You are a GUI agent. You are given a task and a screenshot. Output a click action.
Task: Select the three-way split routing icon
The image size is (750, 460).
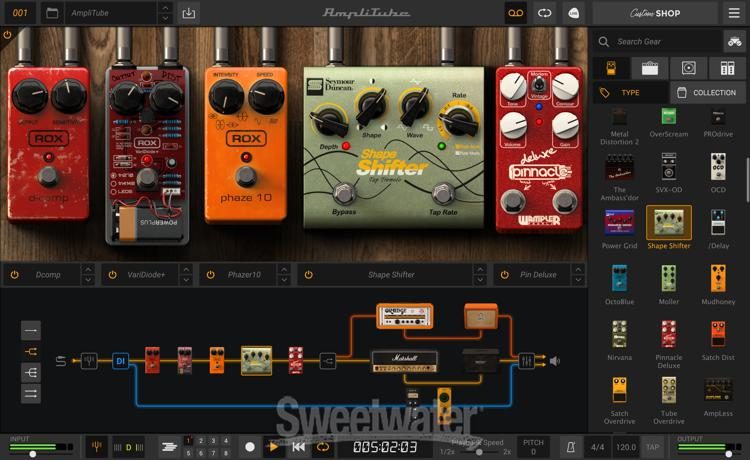coord(31,372)
